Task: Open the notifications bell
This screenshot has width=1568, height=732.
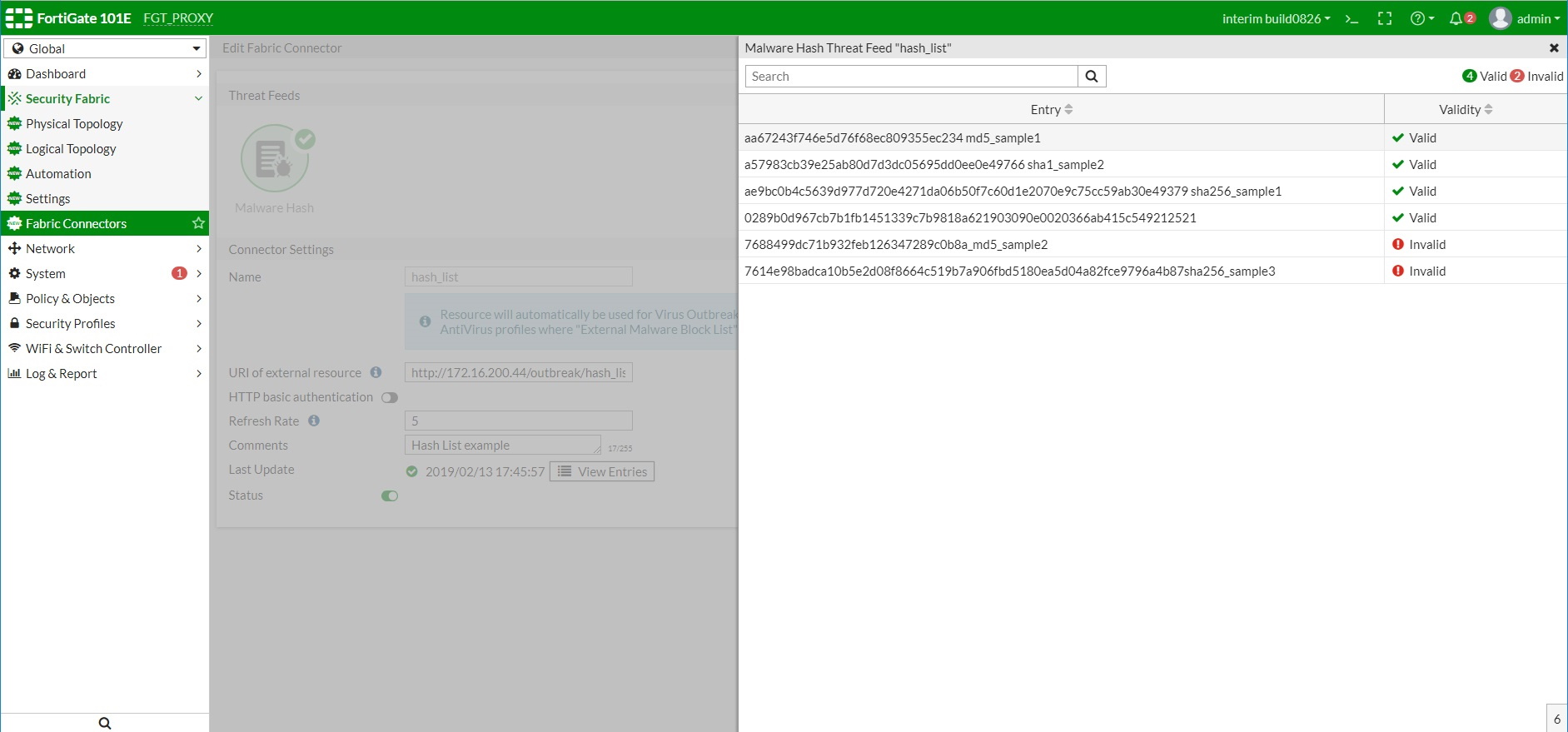Action: (1456, 18)
